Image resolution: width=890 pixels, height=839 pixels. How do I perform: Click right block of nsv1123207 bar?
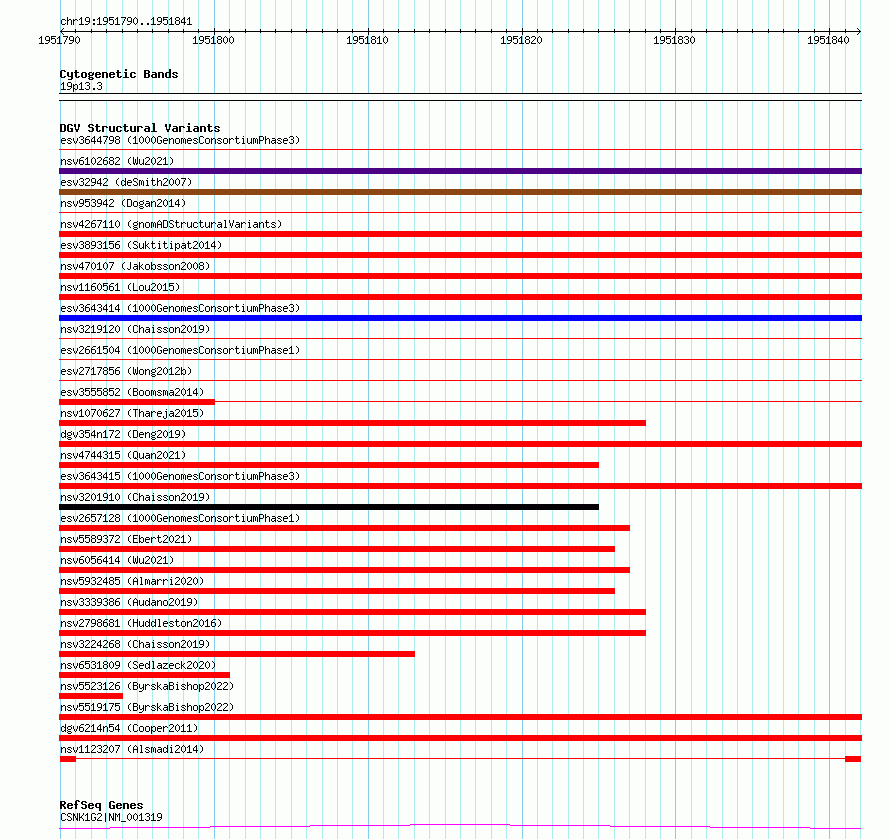853,759
